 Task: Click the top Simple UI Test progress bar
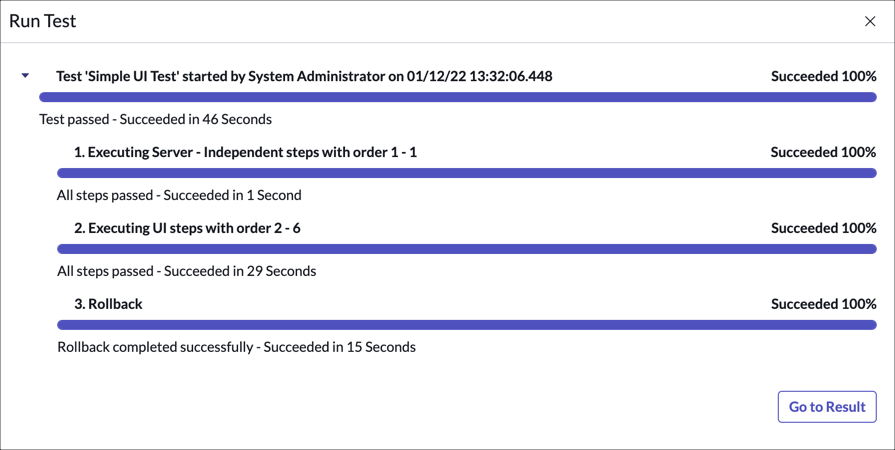(x=457, y=97)
